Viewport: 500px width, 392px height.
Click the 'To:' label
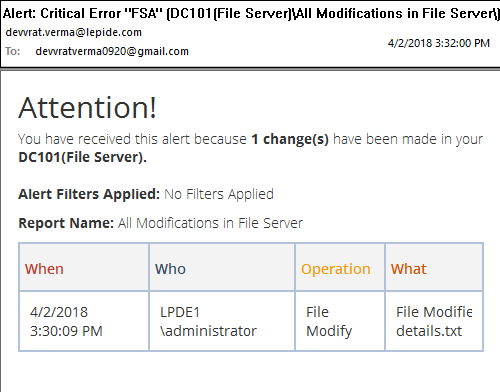pos(13,51)
